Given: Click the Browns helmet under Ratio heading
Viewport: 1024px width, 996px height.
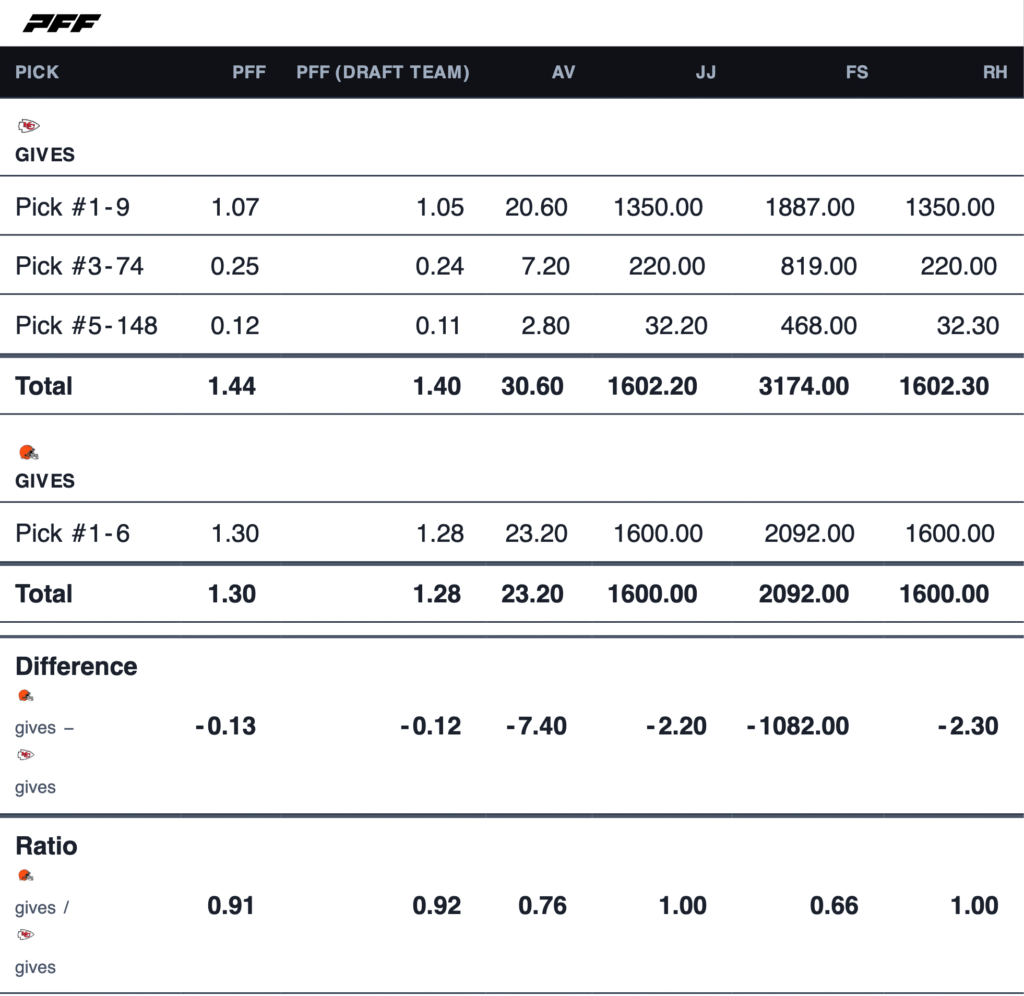Looking at the screenshot, I should click(x=25, y=875).
